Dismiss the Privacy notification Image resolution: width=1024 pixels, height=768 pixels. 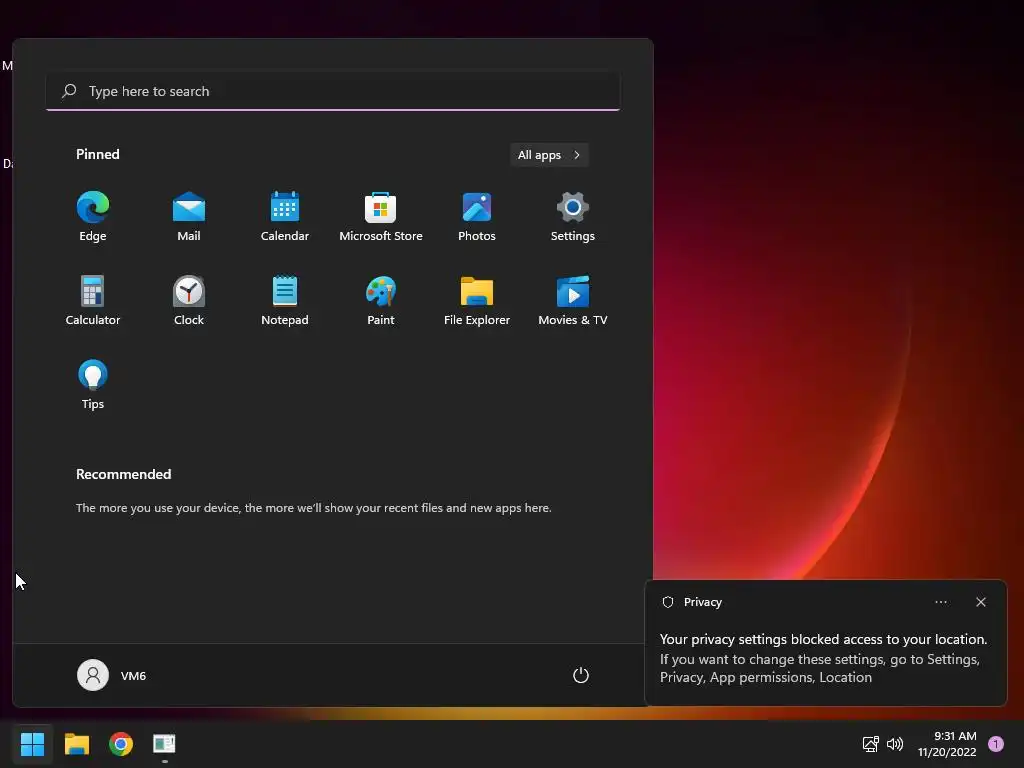[x=980, y=602]
